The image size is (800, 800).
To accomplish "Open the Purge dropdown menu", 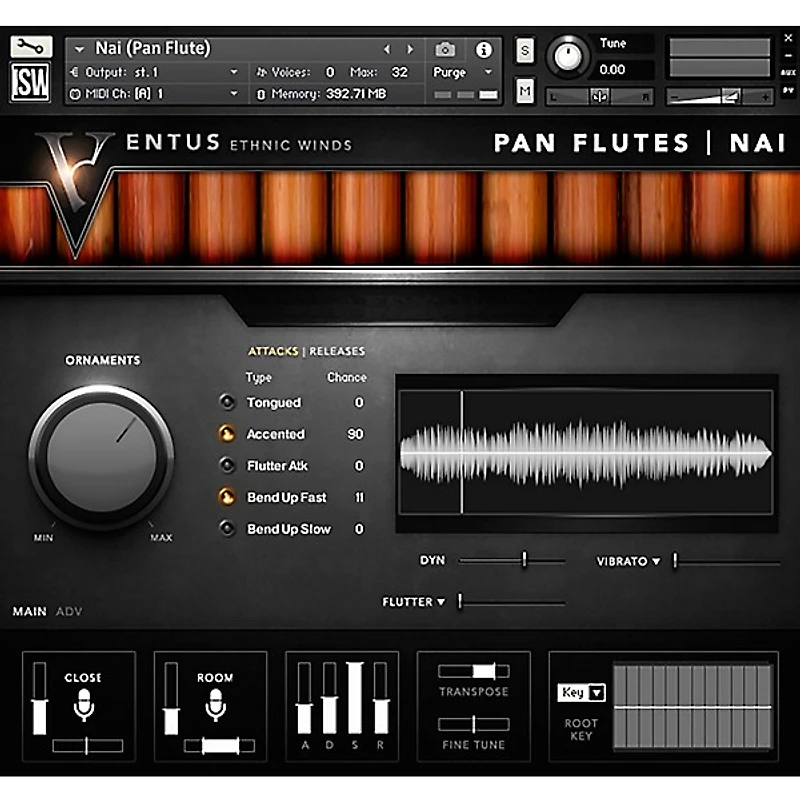I will coord(463,72).
